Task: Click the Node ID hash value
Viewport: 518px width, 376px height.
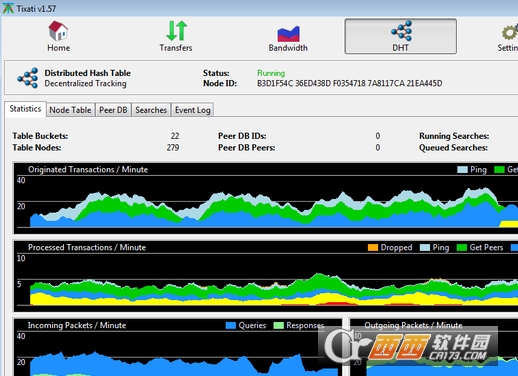Action: coord(349,83)
